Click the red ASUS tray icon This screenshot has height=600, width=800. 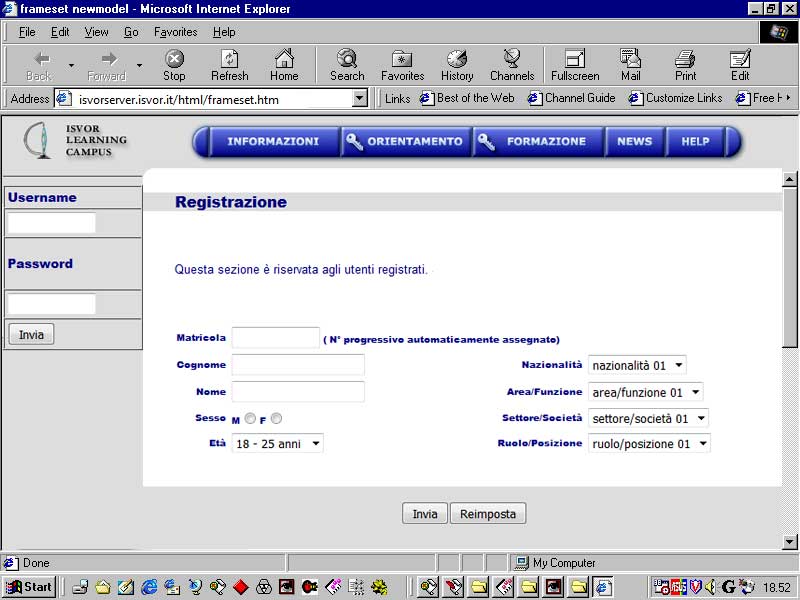[679, 587]
